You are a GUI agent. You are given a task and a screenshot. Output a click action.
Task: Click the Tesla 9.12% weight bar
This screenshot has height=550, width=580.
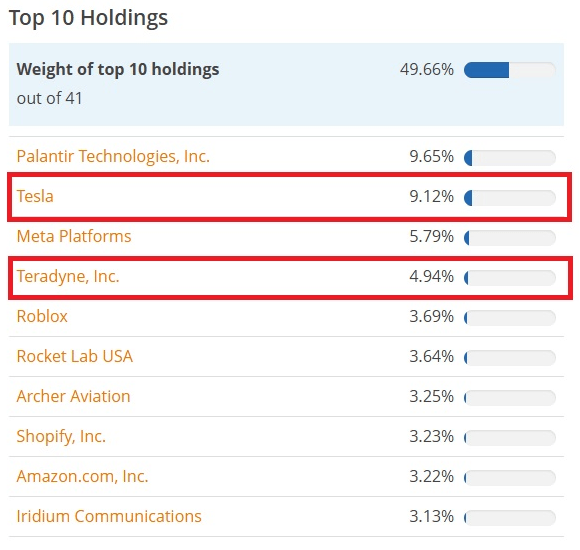(x=510, y=198)
